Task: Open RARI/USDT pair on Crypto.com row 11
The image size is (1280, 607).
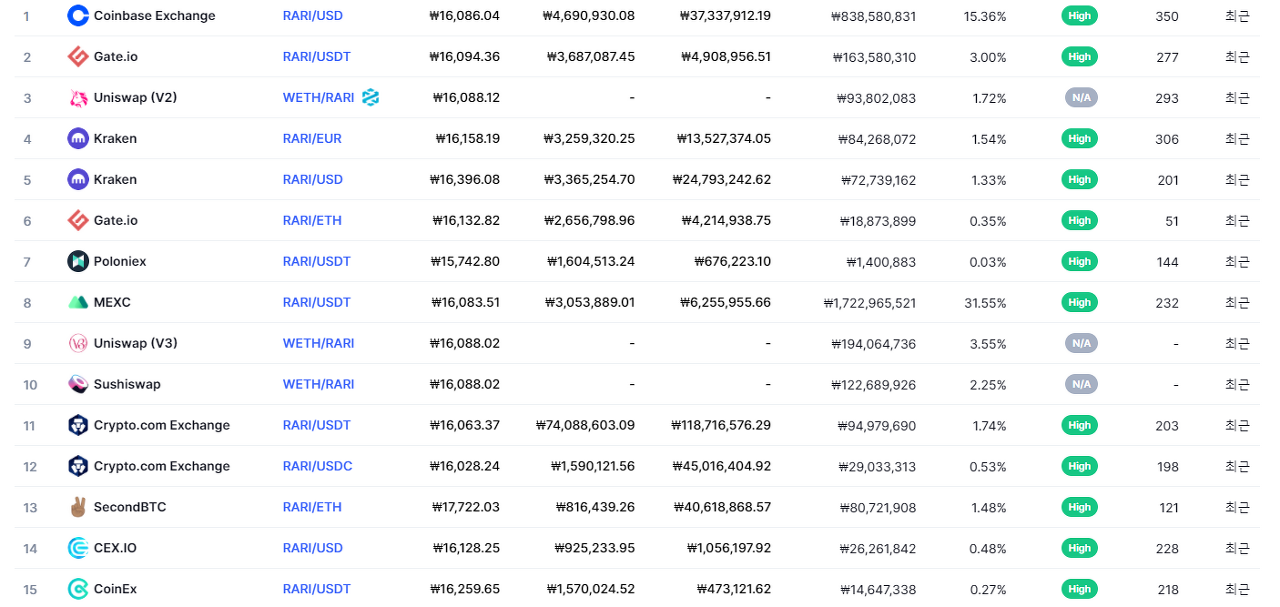Action: [317, 426]
